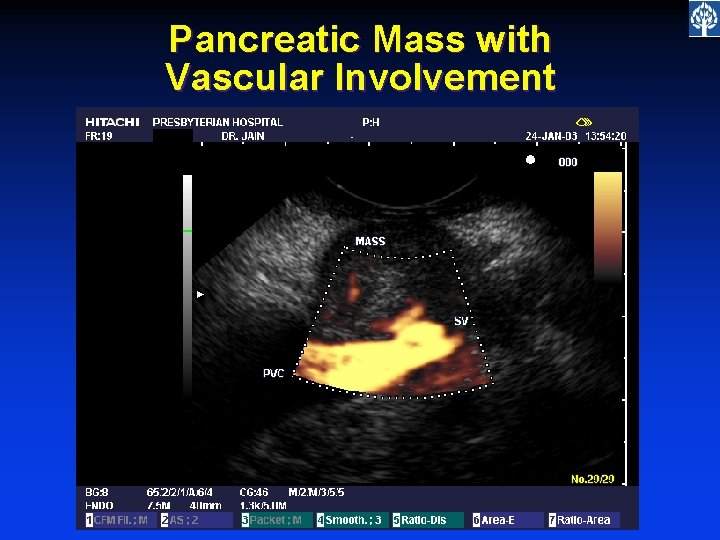720x540 pixels.
Task: Click the BG:8 gain value
Action: coord(97,492)
